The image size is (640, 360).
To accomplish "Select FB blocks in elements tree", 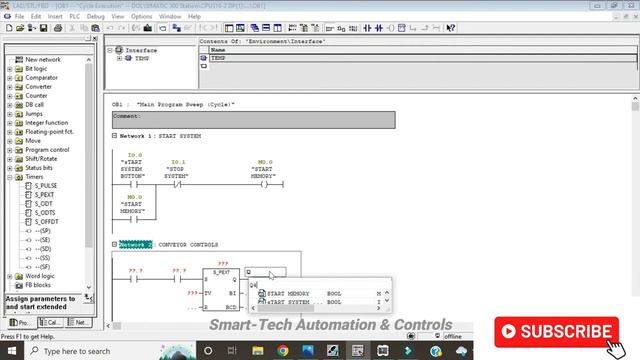I will click(x=38, y=285).
